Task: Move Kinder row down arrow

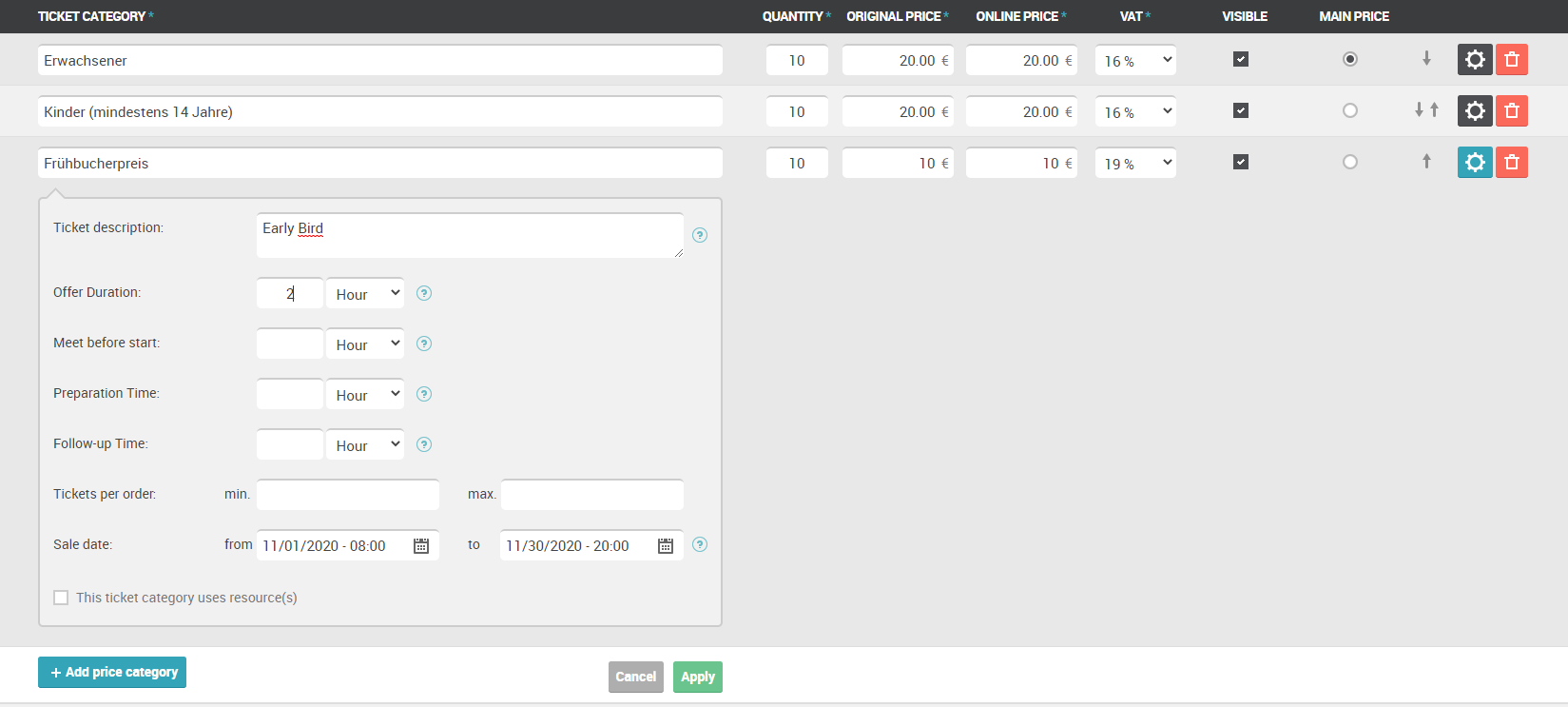Action: [x=1419, y=110]
